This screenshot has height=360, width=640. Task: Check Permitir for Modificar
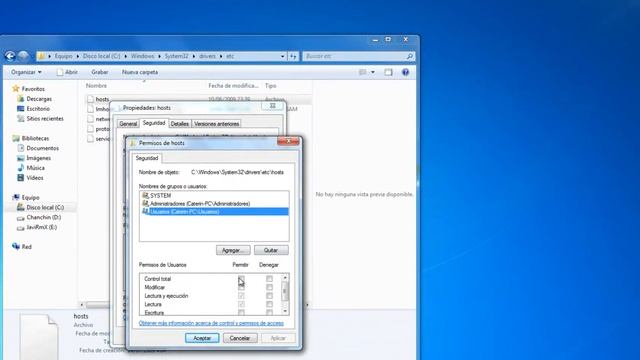coord(241,287)
